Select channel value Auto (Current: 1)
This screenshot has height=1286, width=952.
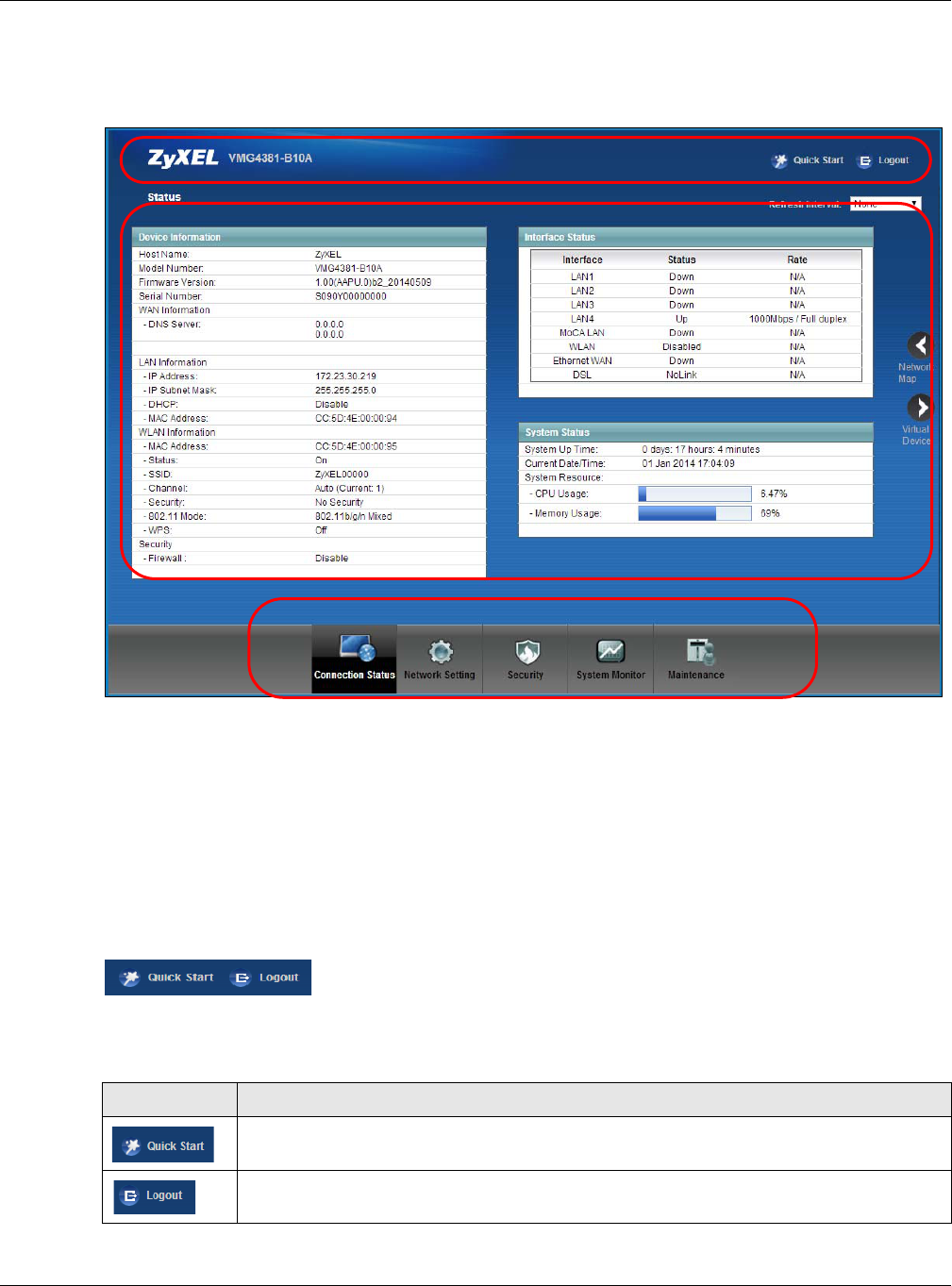click(349, 489)
